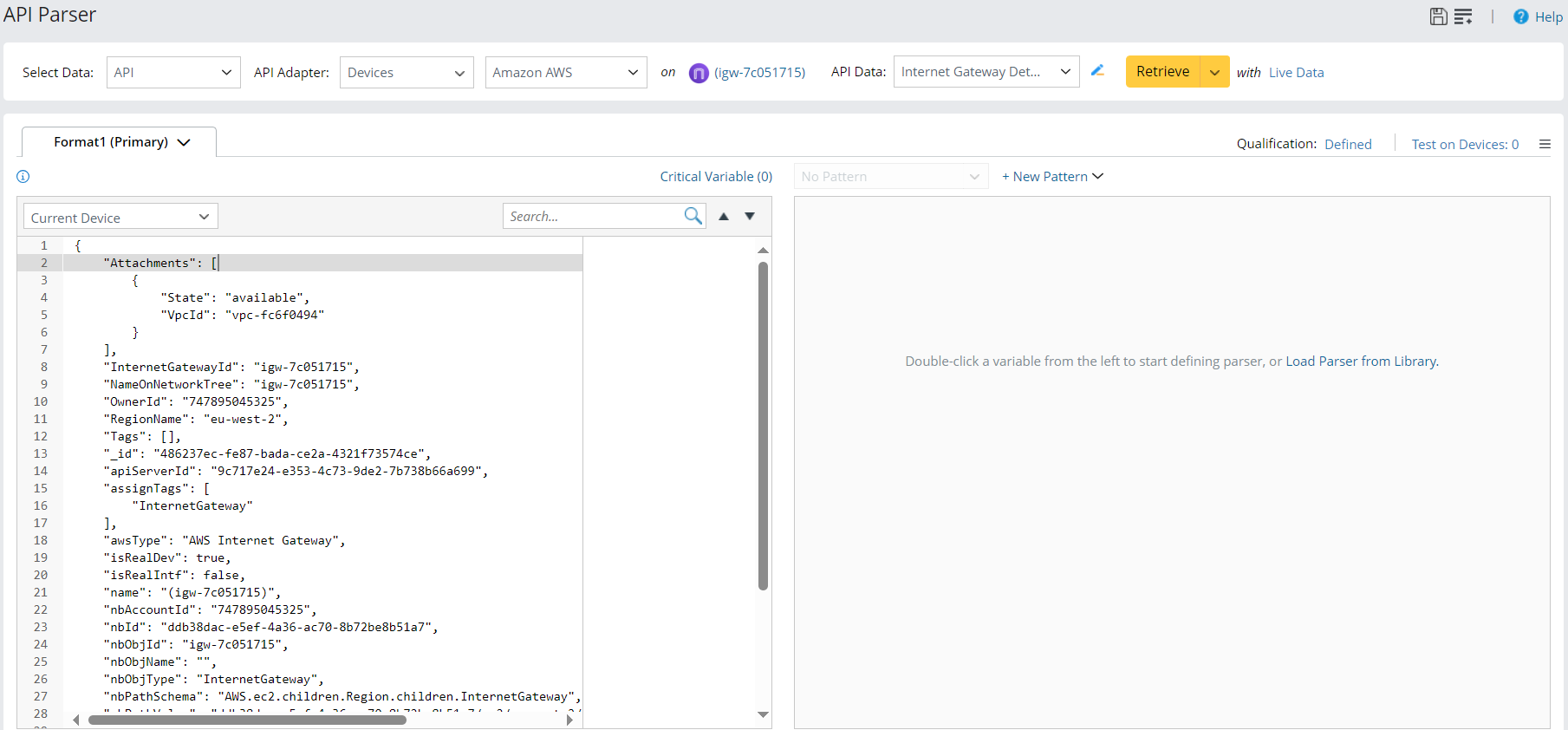Screen dimensions: 1568x730
Task: Open the New Pattern menu
Action: click(1052, 177)
